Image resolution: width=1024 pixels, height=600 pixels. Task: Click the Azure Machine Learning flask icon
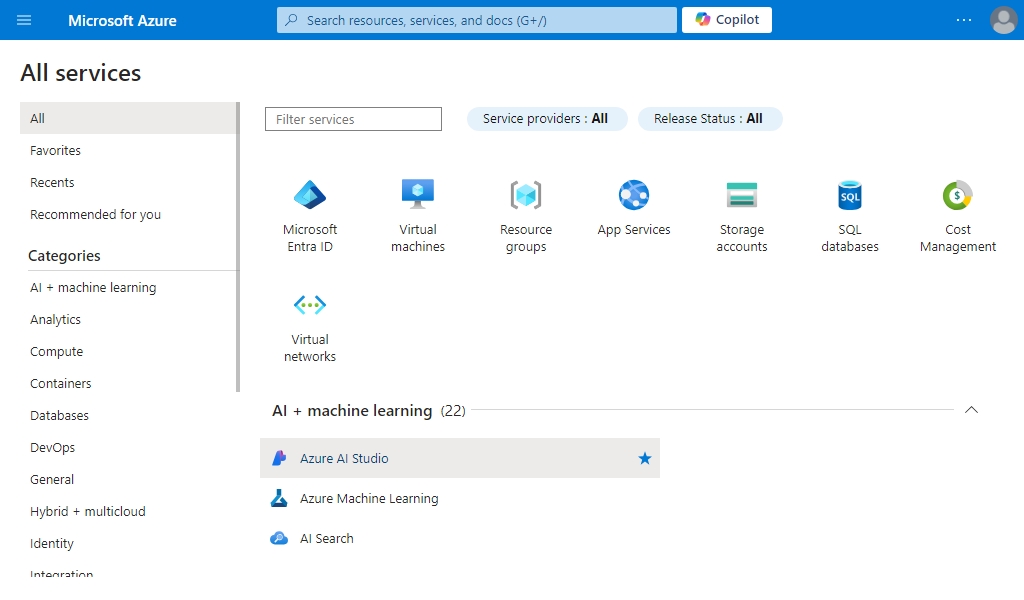279,498
